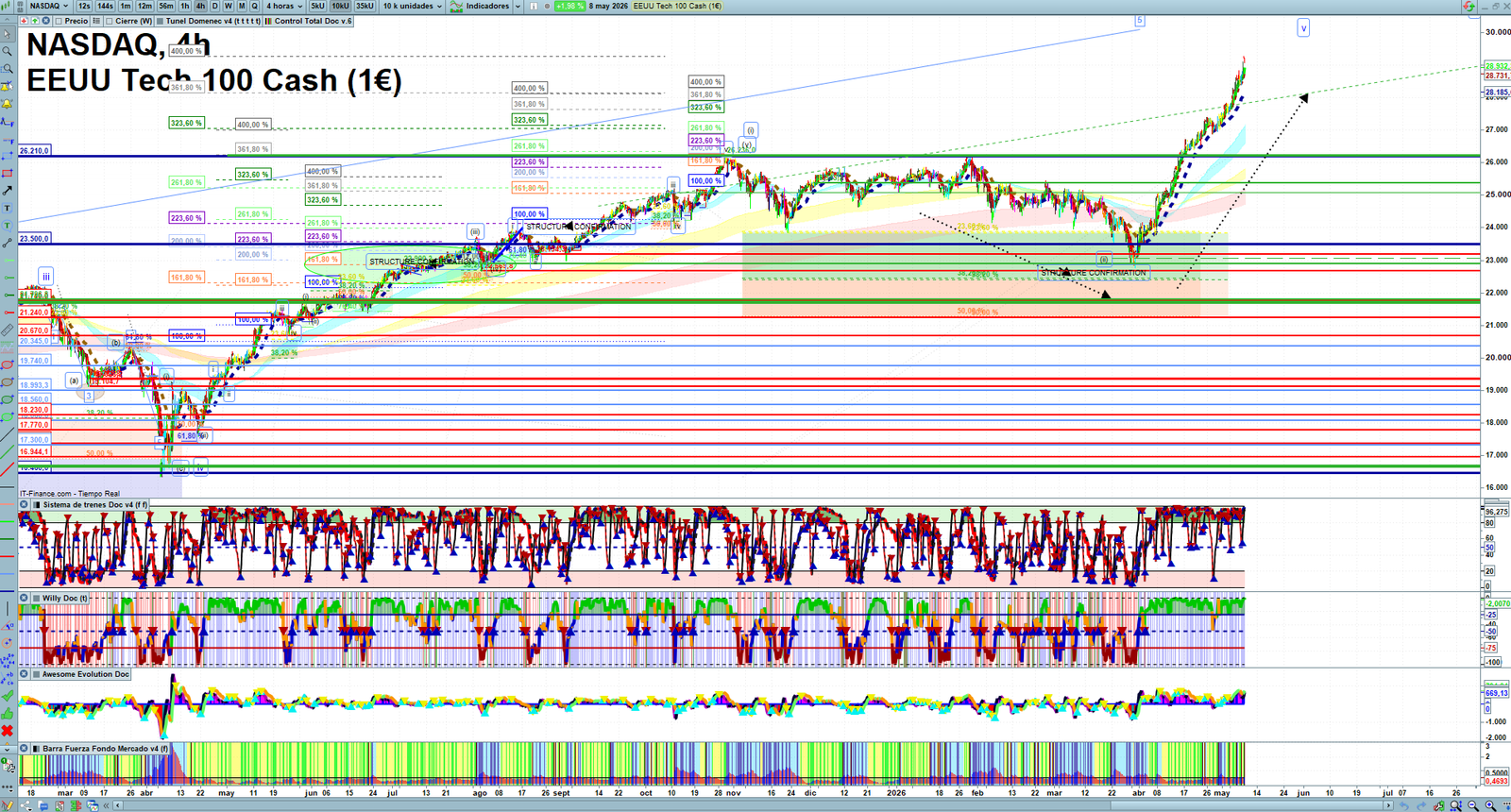
Task: Pick the ruler measurement tool
Action: [x=8, y=330]
